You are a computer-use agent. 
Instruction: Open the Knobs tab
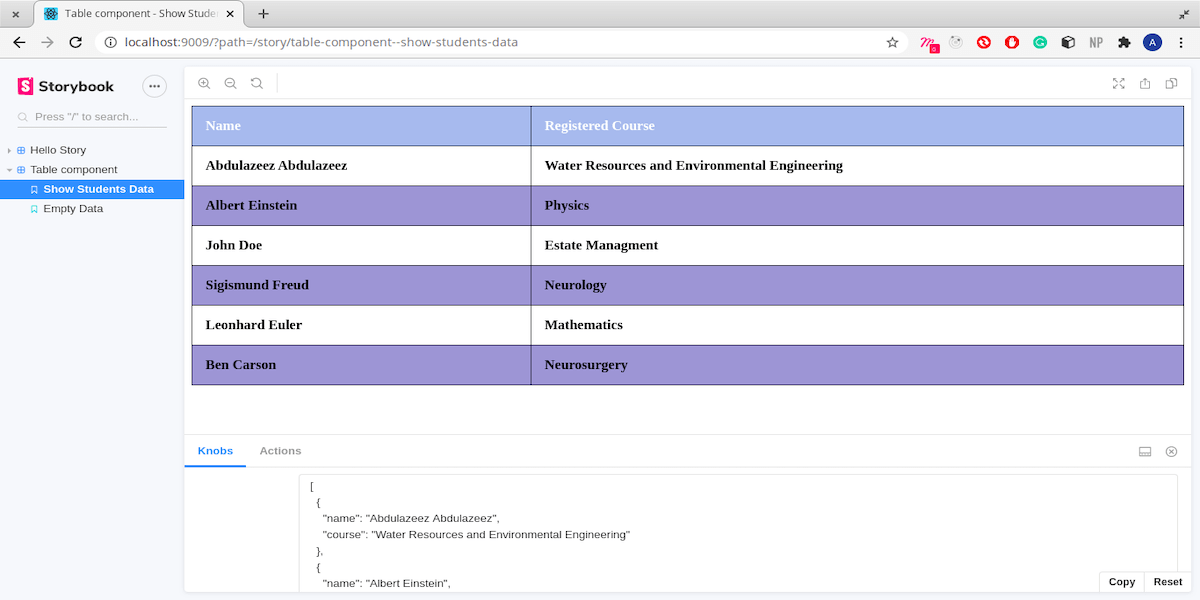click(x=215, y=451)
